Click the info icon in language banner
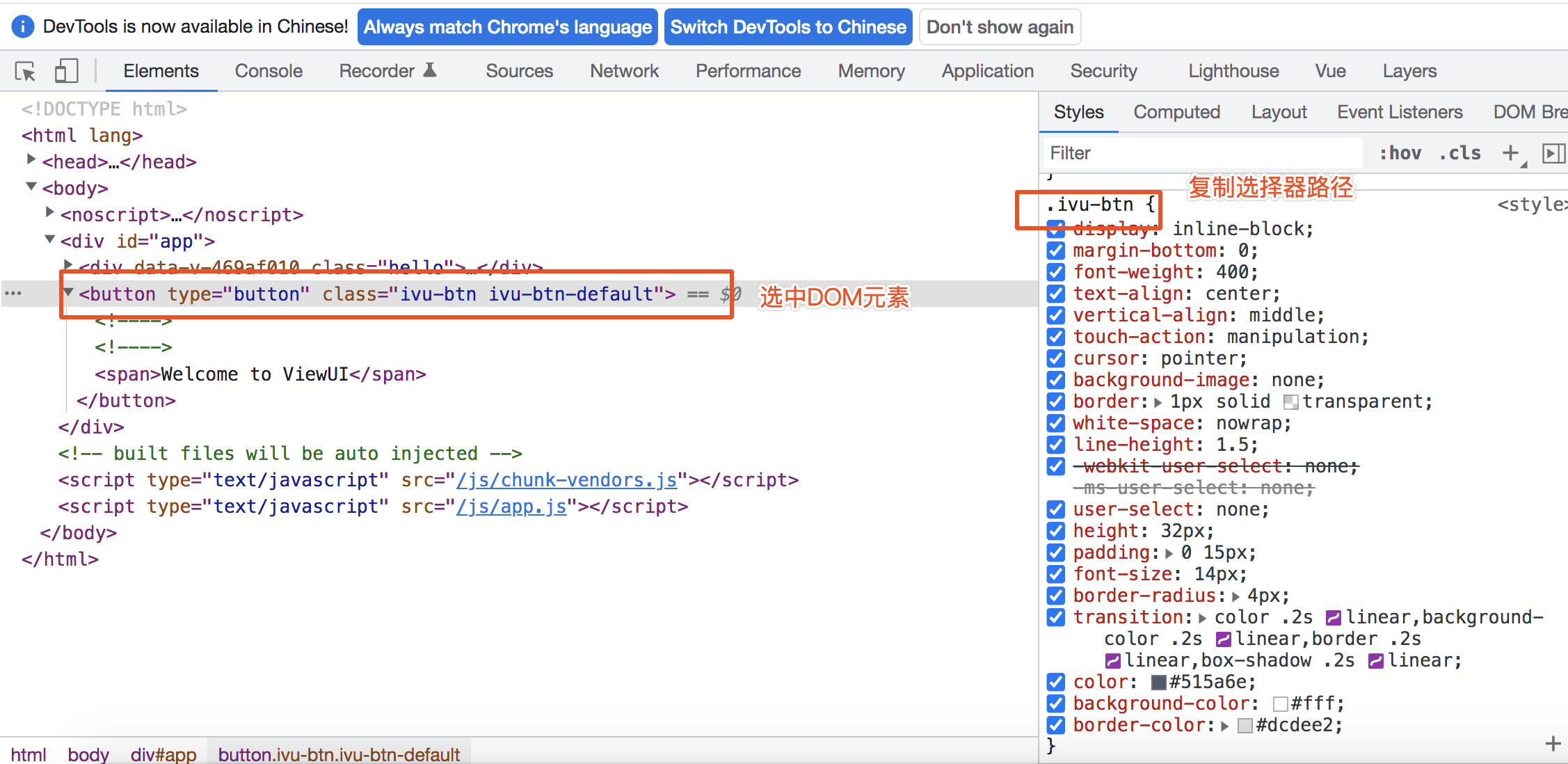Image resolution: width=1568 pixels, height=764 pixels. 23,27
